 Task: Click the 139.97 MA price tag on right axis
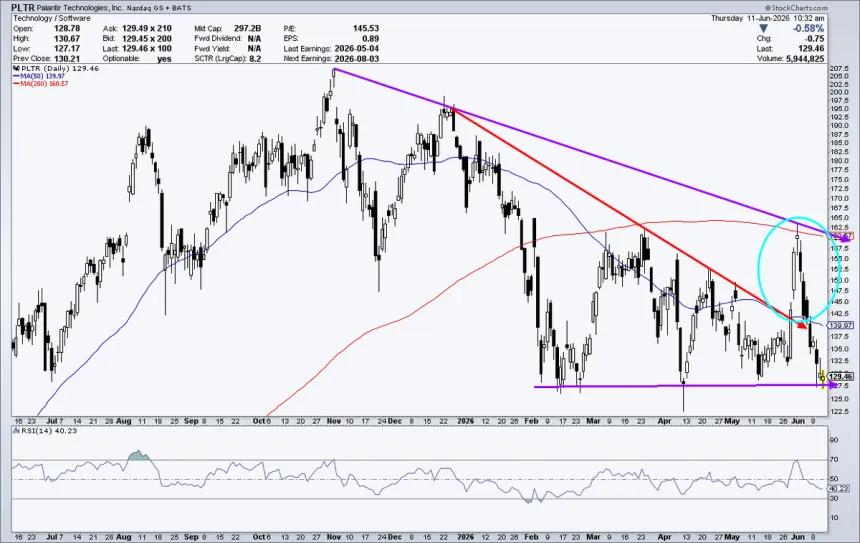[840, 325]
